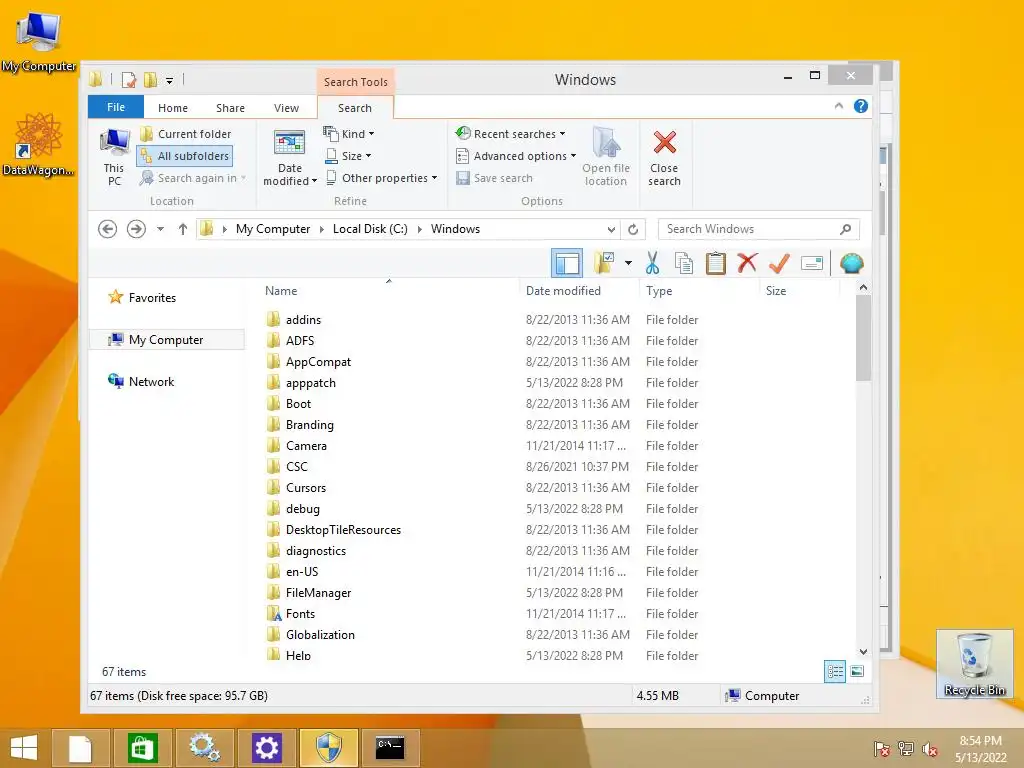Image resolution: width=1024 pixels, height=768 pixels.
Task: Open Explorer help question mark icon
Action: (x=861, y=106)
